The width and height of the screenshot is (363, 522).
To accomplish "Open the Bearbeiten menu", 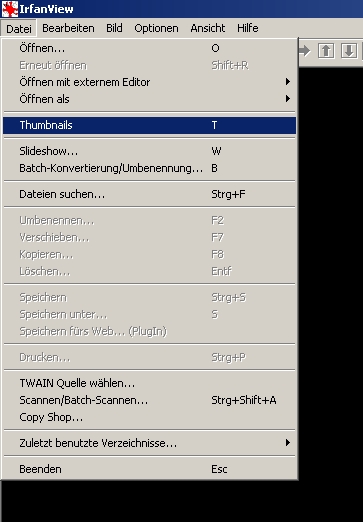I will coord(68,28).
